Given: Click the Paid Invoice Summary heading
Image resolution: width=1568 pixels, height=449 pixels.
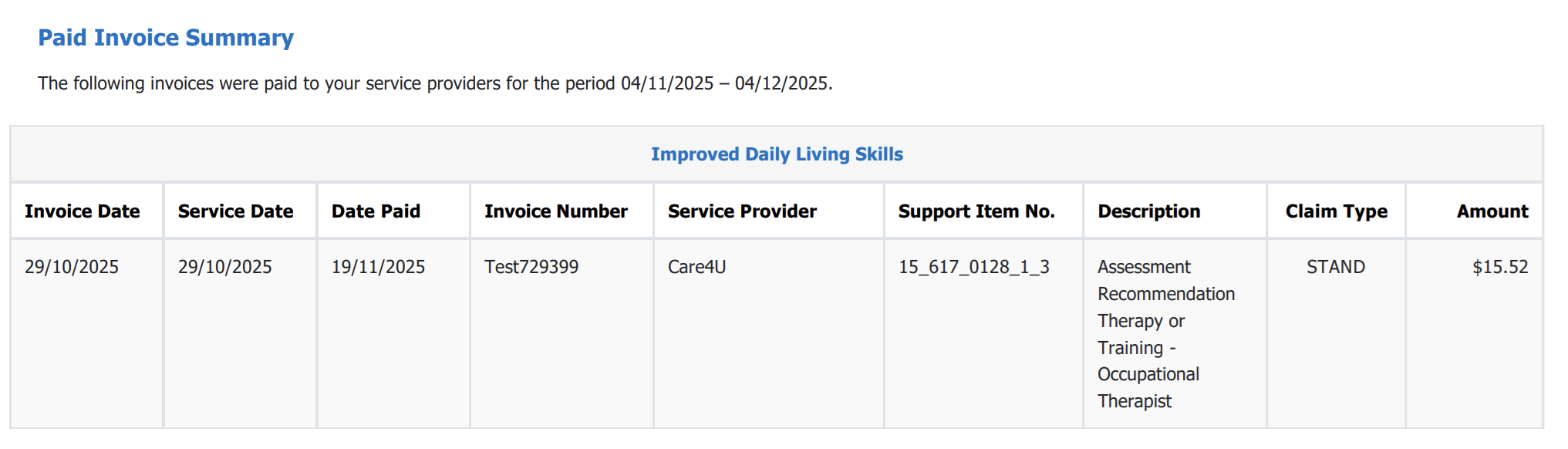Looking at the screenshot, I should [166, 38].
